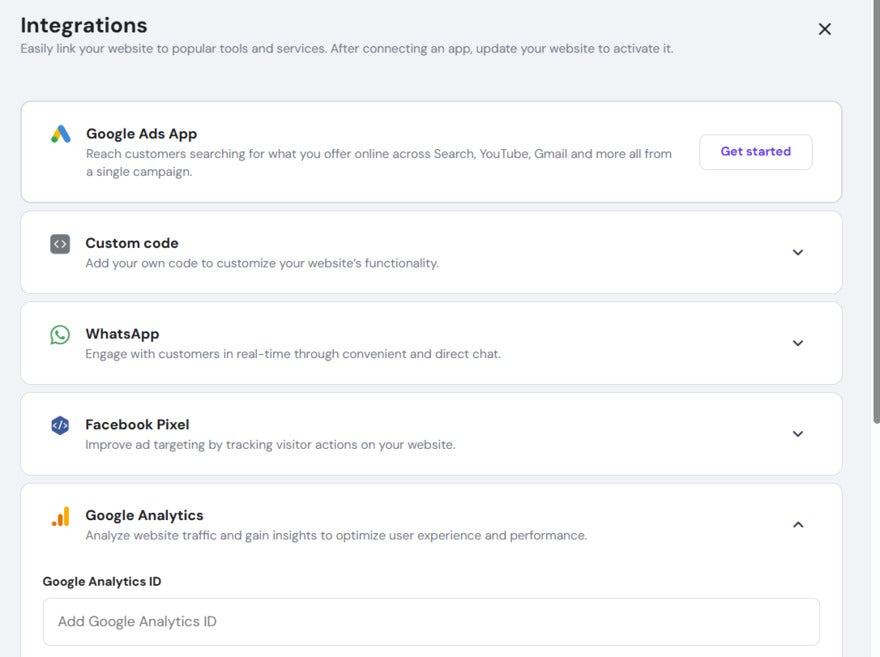880x657 pixels.
Task: Click 'Add your own code' description
Action: pyautogui.click(x=262, y=263)
